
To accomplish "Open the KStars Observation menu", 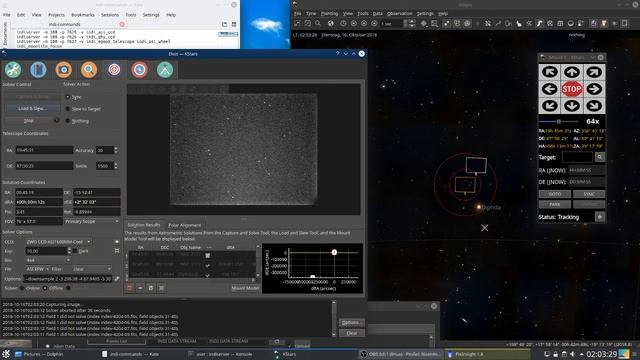I will (400, 13).
